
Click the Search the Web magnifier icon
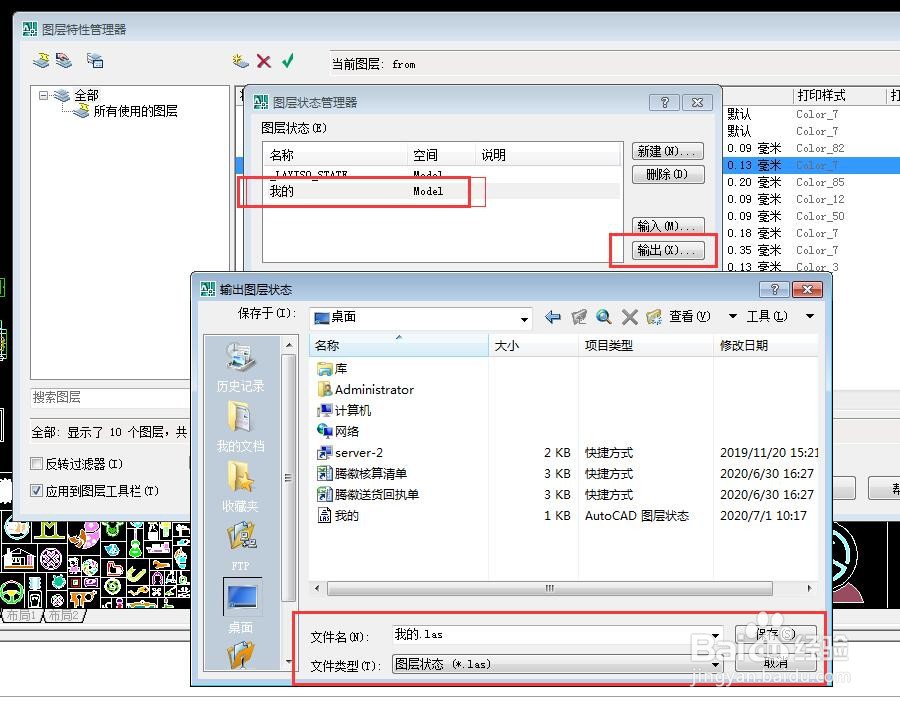[x=604, y=317]
